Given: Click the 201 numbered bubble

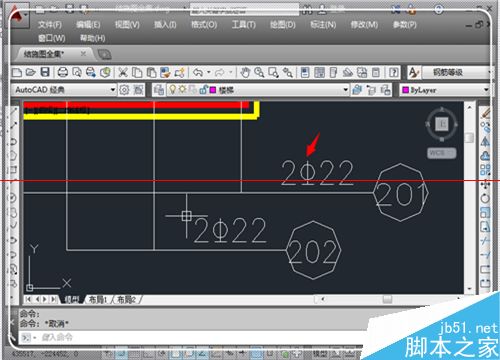Looking at the screenshot, I should click(401, 193).
